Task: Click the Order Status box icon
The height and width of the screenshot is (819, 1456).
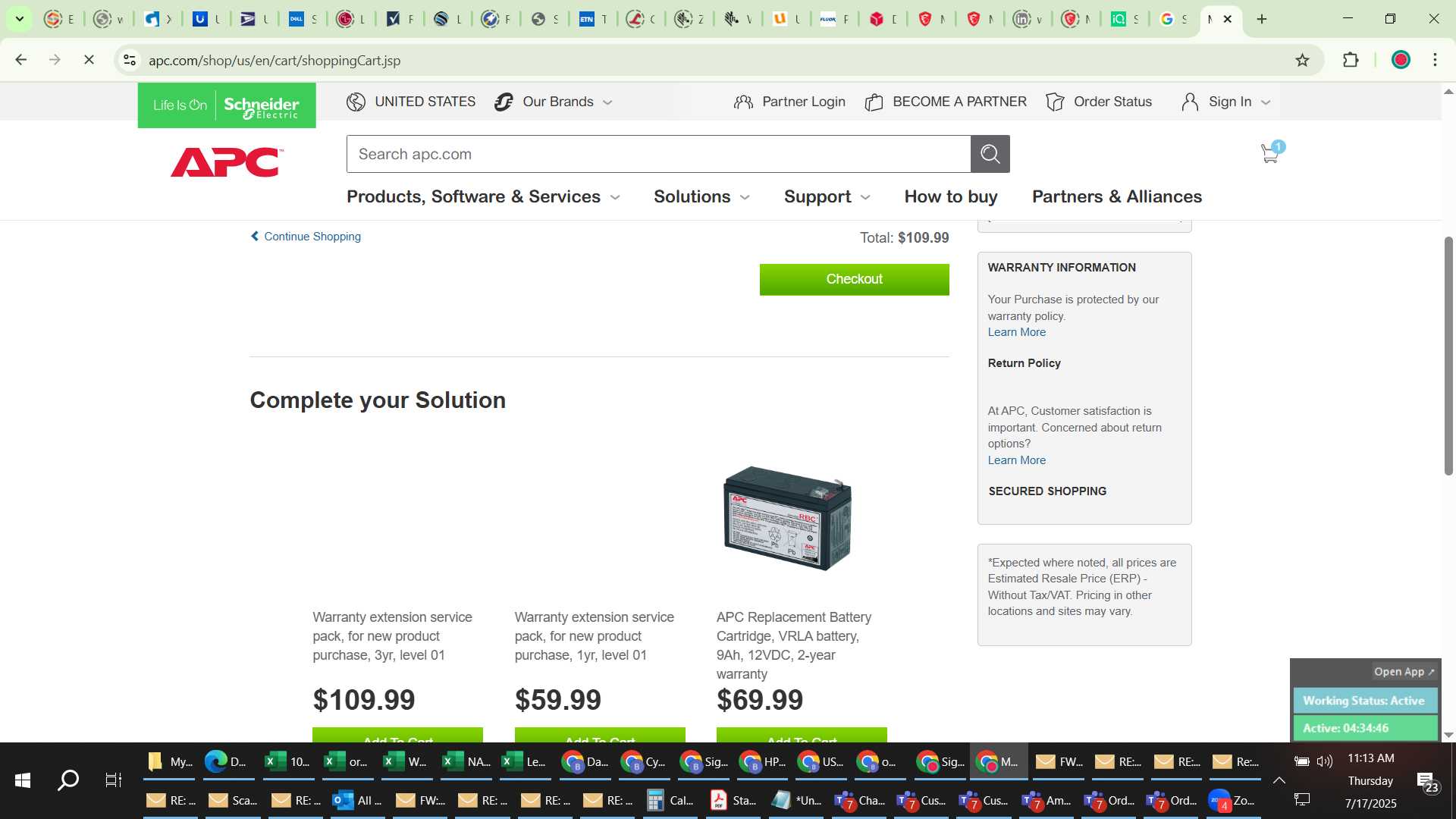Action: pyautogui.click(x=1055, y=102)
